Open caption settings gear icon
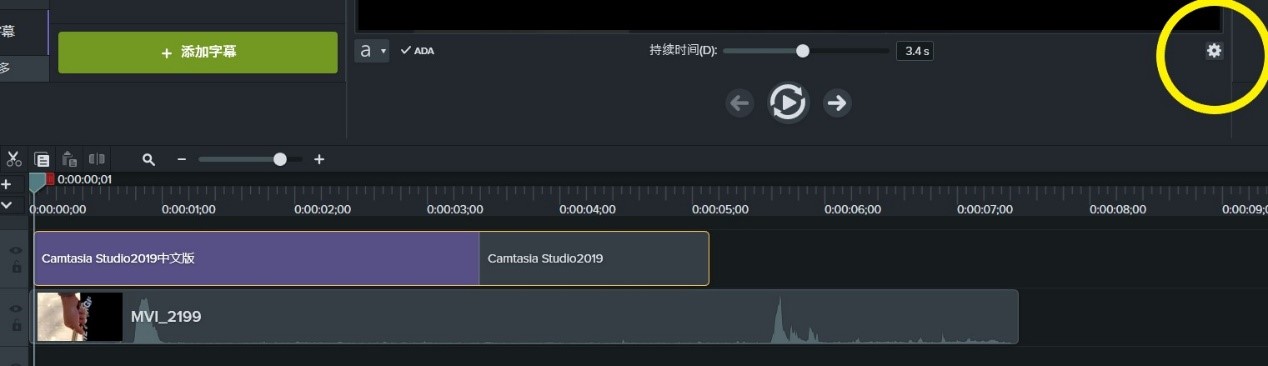This screenshot has width=1268, height=366. pyautogui.click(x=1214, y=50)
